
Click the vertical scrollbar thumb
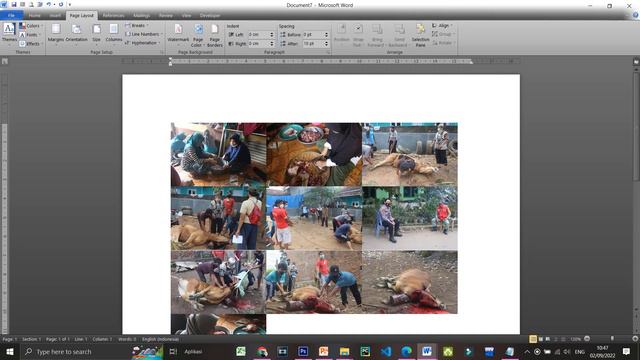coord(636,127)
